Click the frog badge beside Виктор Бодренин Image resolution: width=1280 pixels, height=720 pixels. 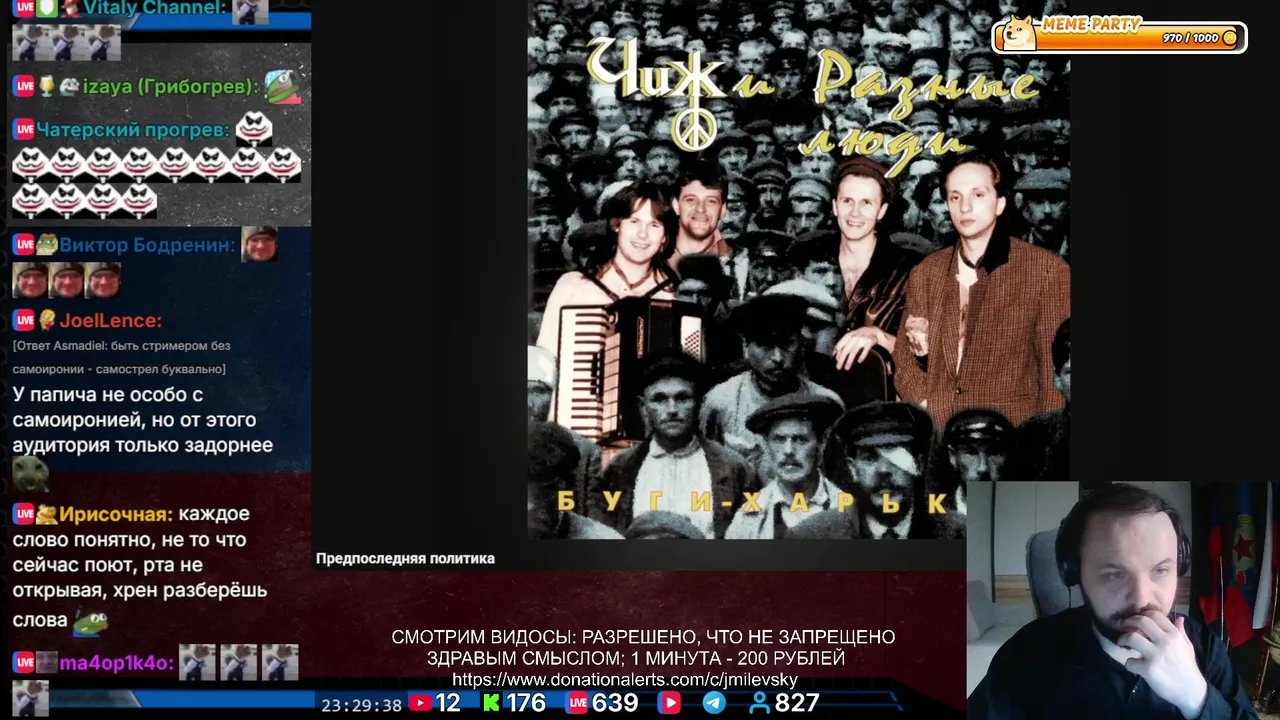coord(47,245)
